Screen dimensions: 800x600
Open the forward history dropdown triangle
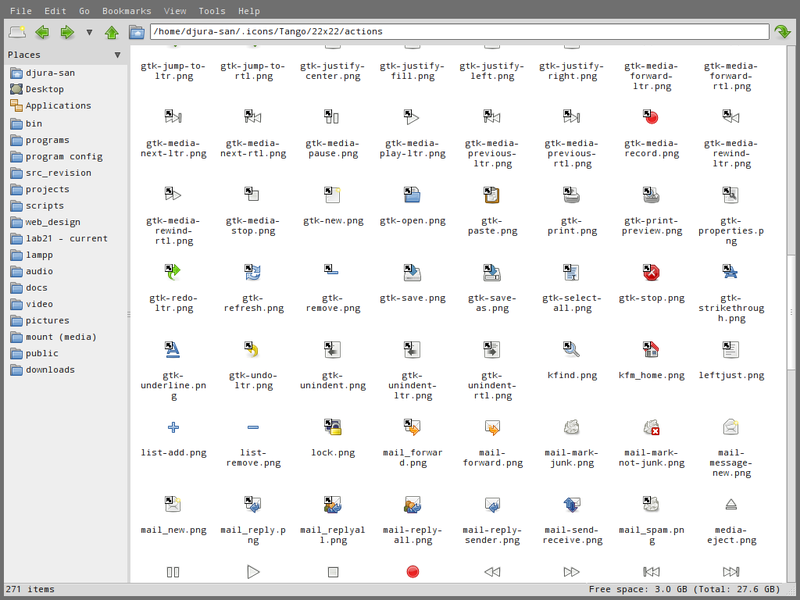(x=88, y=31)
